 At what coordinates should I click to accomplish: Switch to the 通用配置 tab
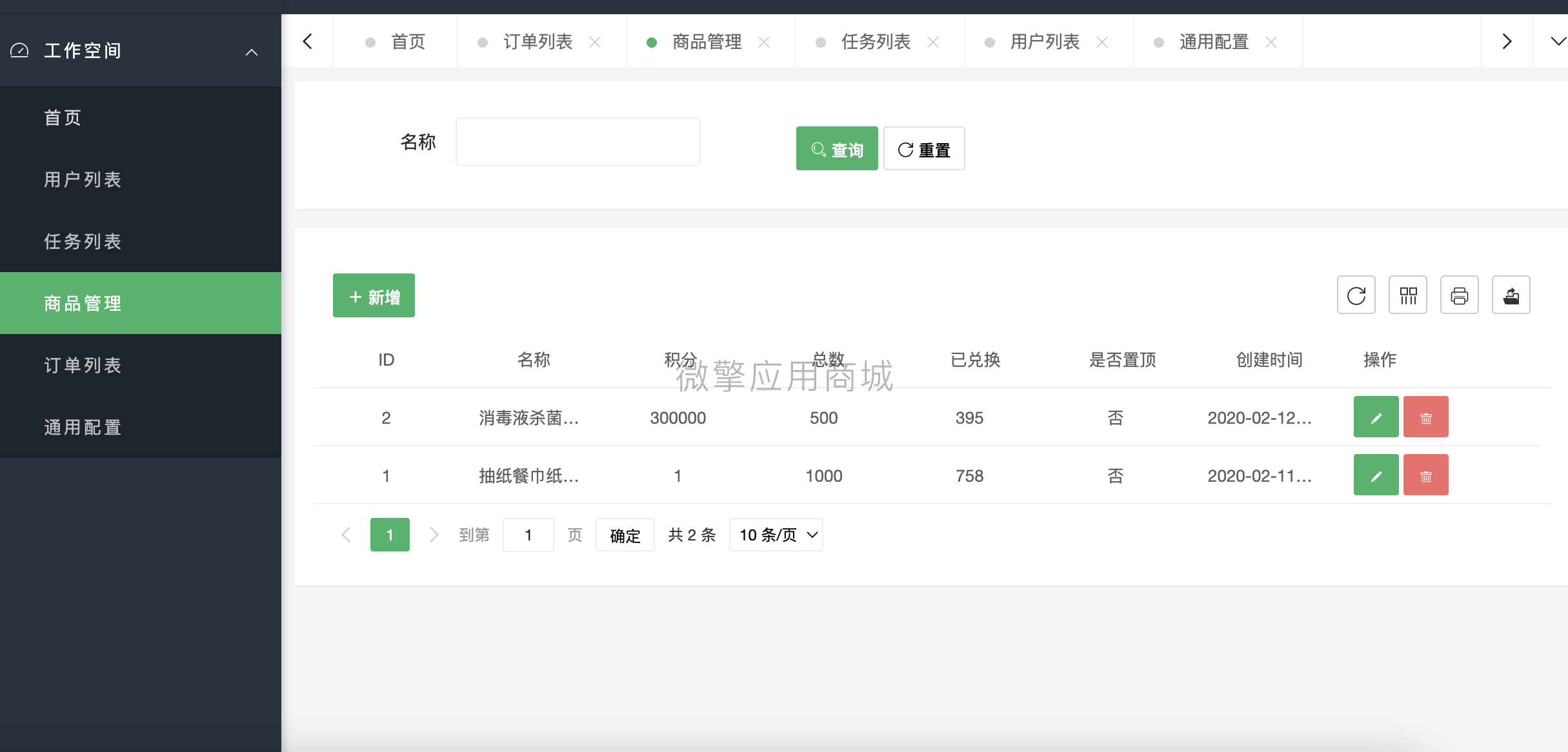(x=1214, y=42)
